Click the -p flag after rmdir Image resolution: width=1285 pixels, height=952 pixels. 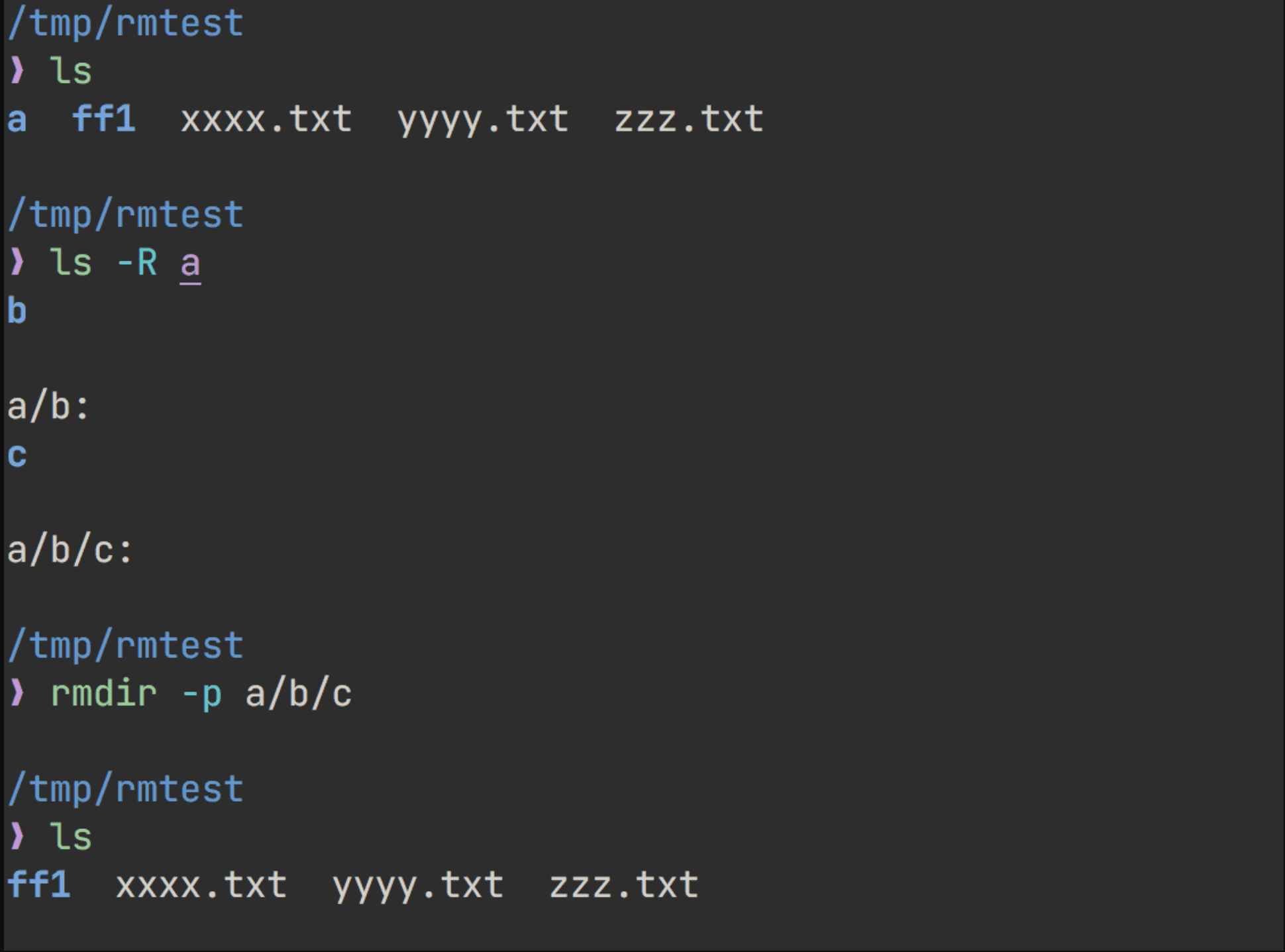(202, 695)
